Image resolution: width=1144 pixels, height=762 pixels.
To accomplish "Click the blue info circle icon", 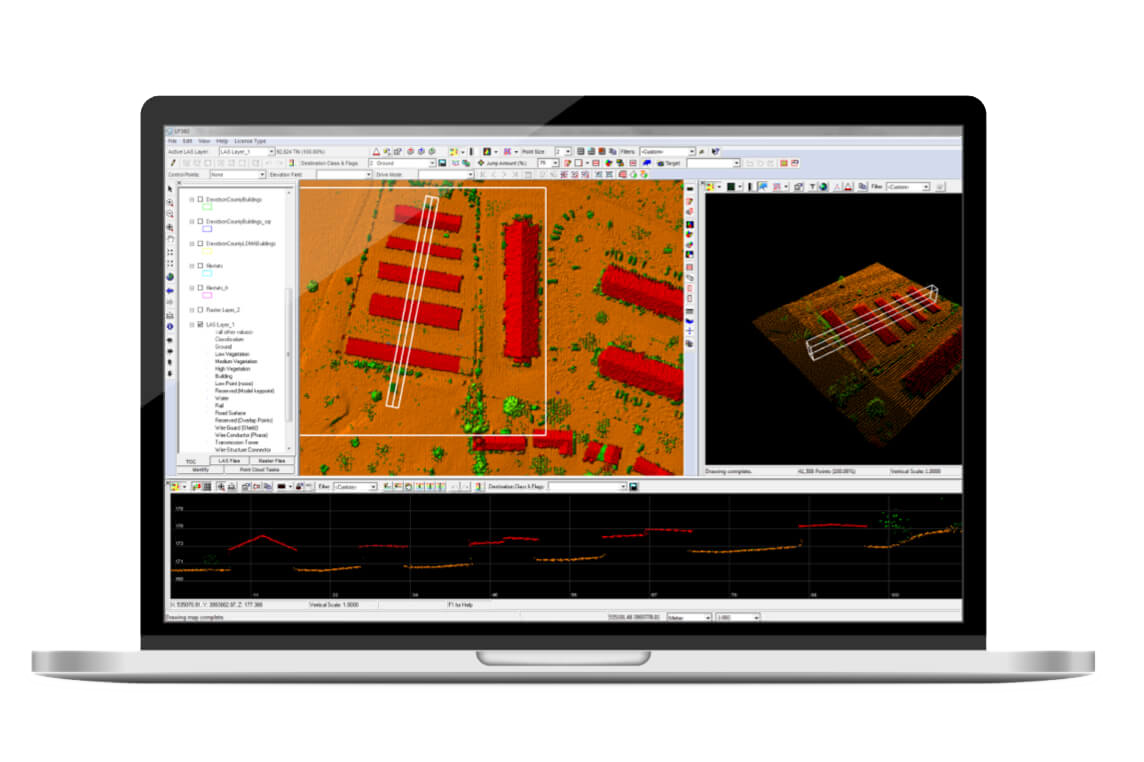I will [x=170, y=327].
